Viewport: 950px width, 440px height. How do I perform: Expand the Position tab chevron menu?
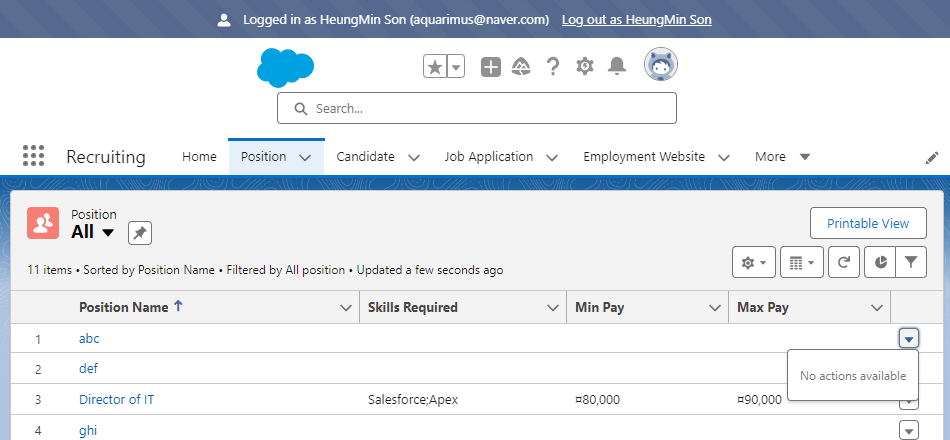pyautogui.click(x=305, y=158)
